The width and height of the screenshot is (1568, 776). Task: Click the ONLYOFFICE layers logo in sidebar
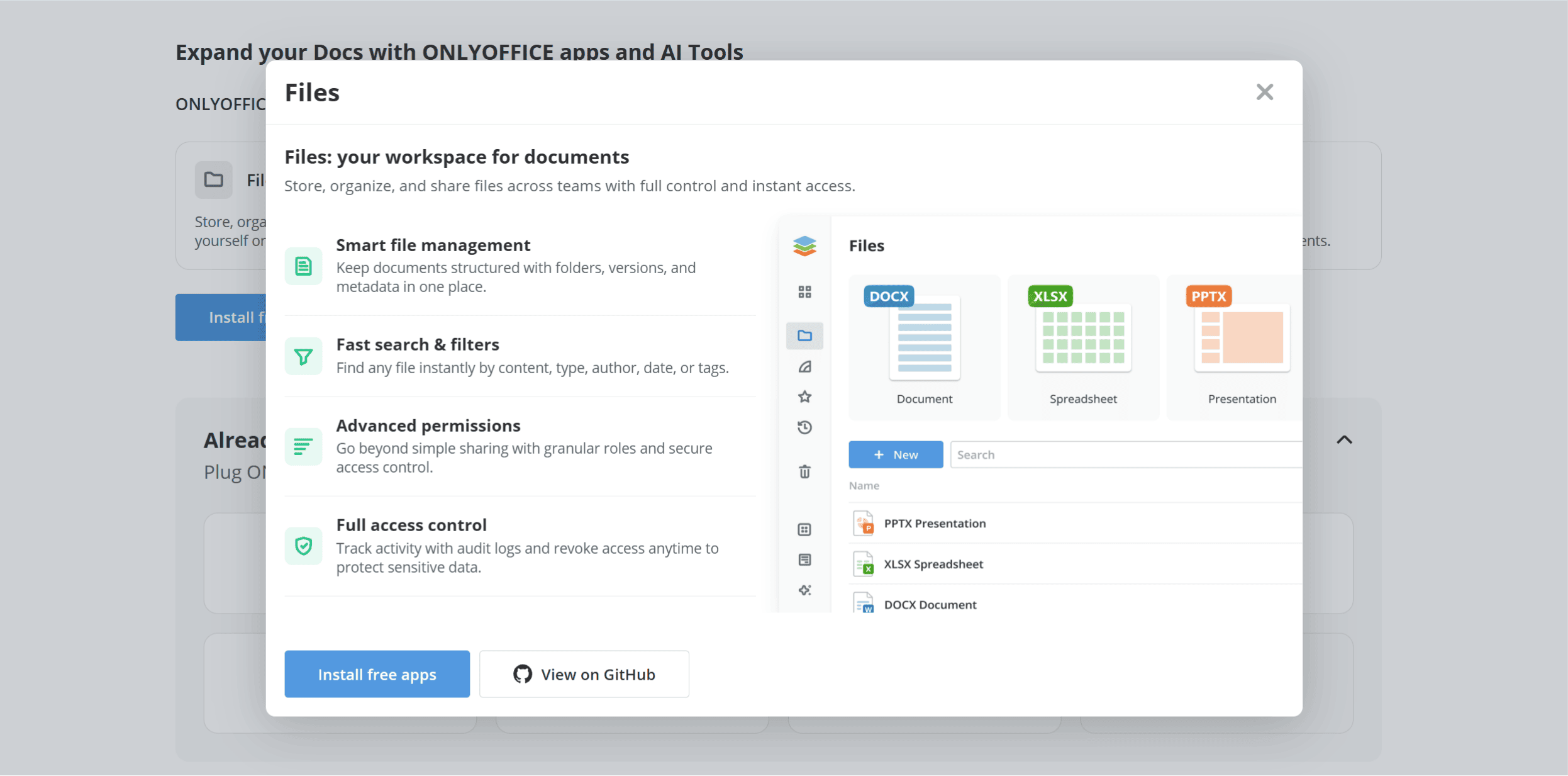click(804, 246)
